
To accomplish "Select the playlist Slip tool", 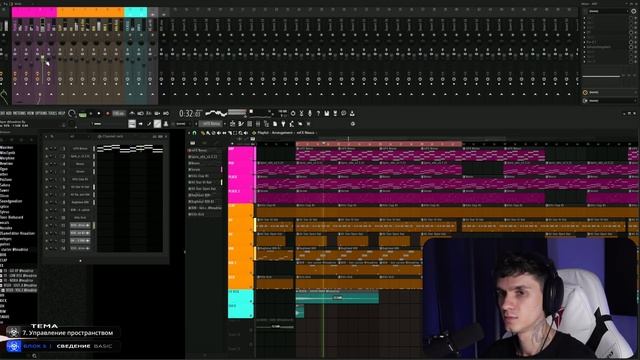I will [224, 133].
